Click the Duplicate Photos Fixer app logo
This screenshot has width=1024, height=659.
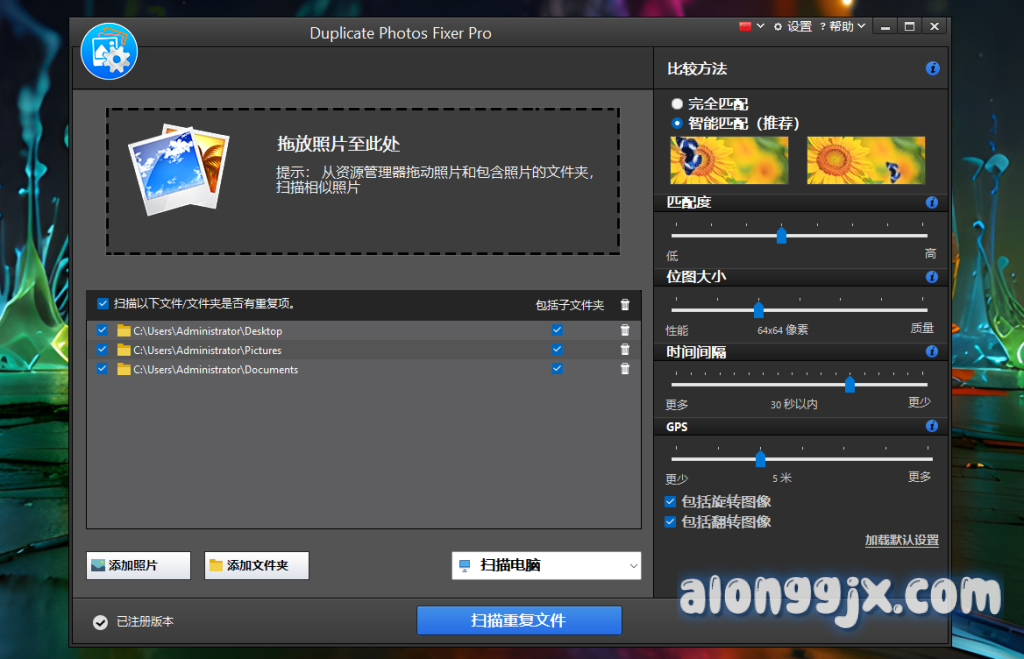tap(109, 51)
